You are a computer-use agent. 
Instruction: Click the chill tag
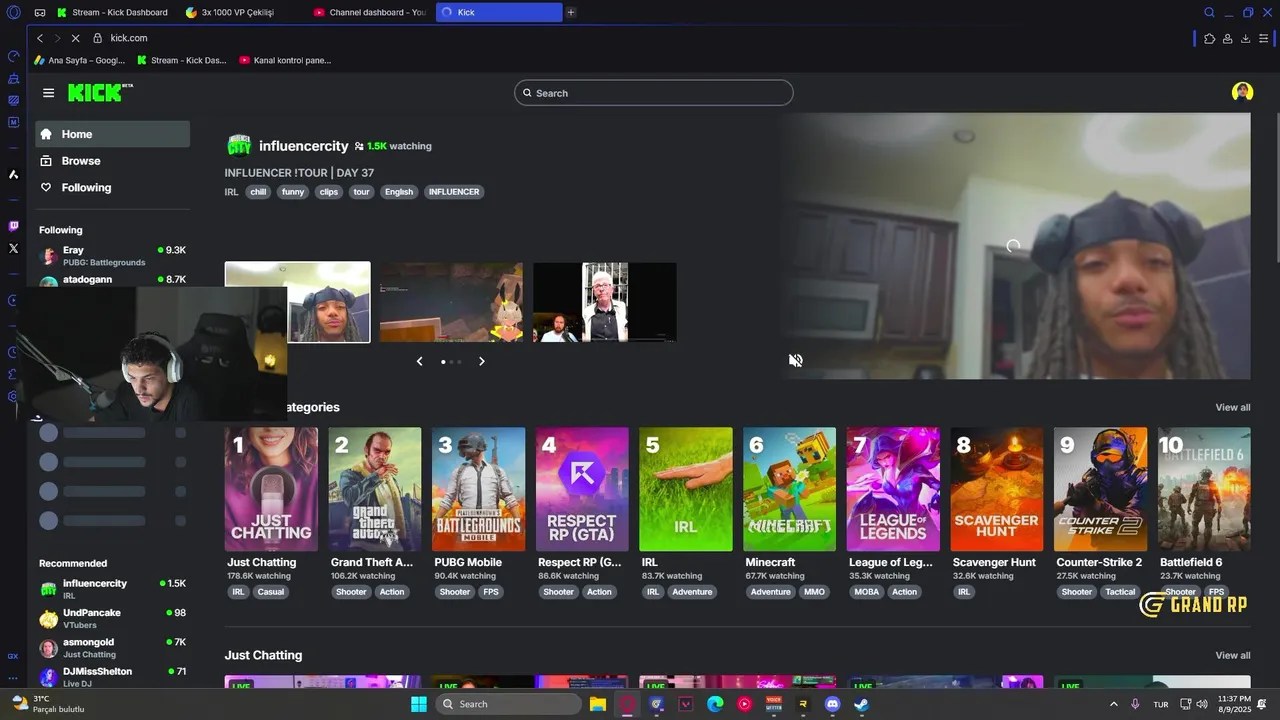click(258, 192)
